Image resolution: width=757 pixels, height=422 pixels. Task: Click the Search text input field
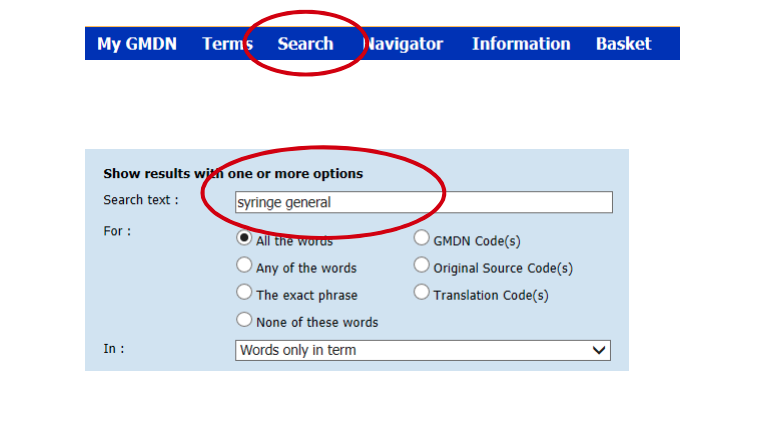[x=422, y=202]
